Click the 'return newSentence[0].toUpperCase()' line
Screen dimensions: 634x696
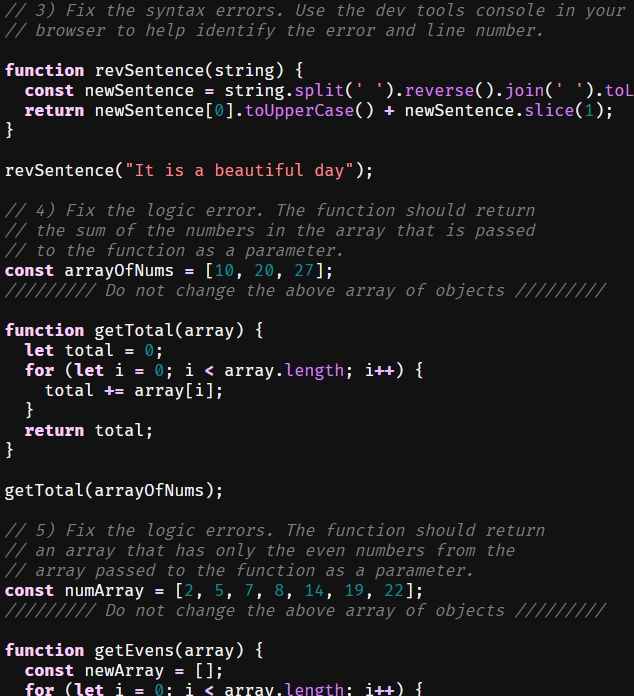coord(319,111)
